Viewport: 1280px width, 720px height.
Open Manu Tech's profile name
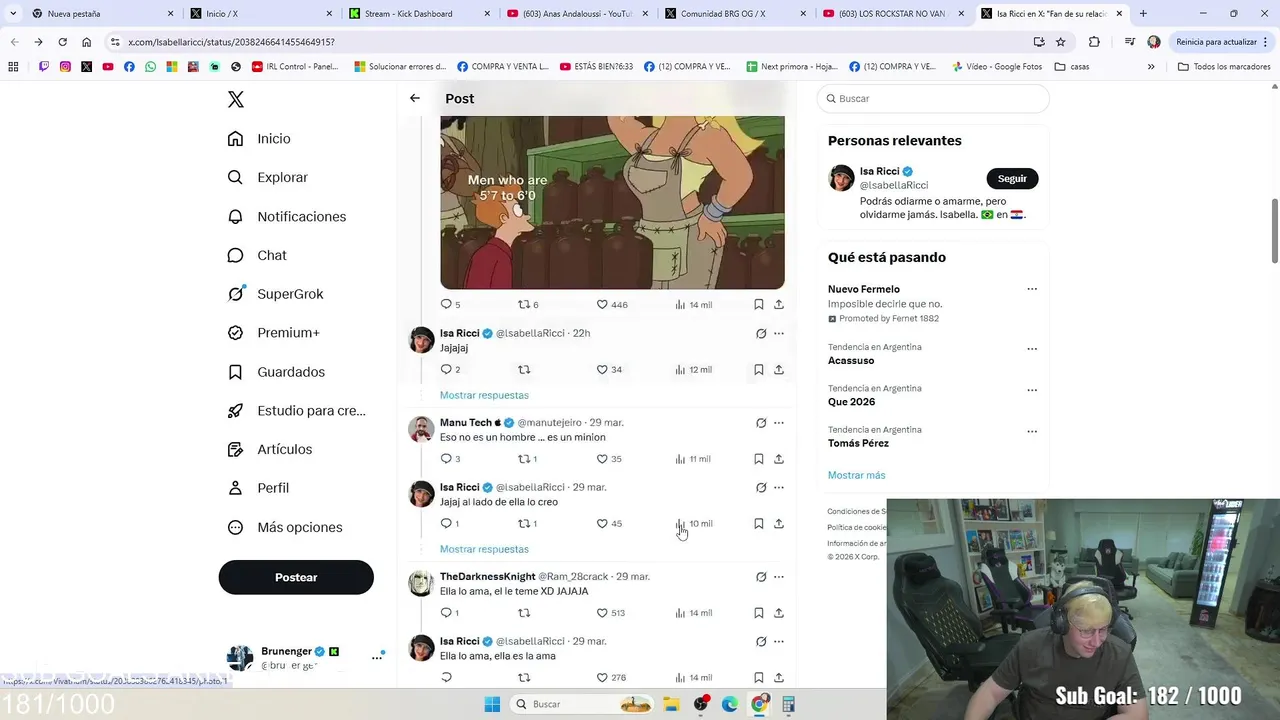(x=466, y=423)
